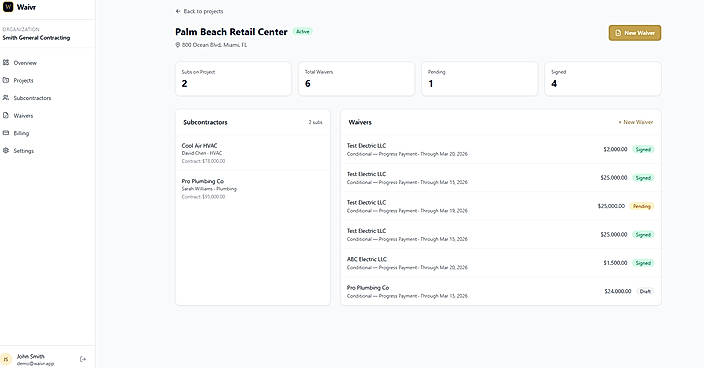Click the Waivr logo icon
Viewport: 704px width, 368px height.
8,7
